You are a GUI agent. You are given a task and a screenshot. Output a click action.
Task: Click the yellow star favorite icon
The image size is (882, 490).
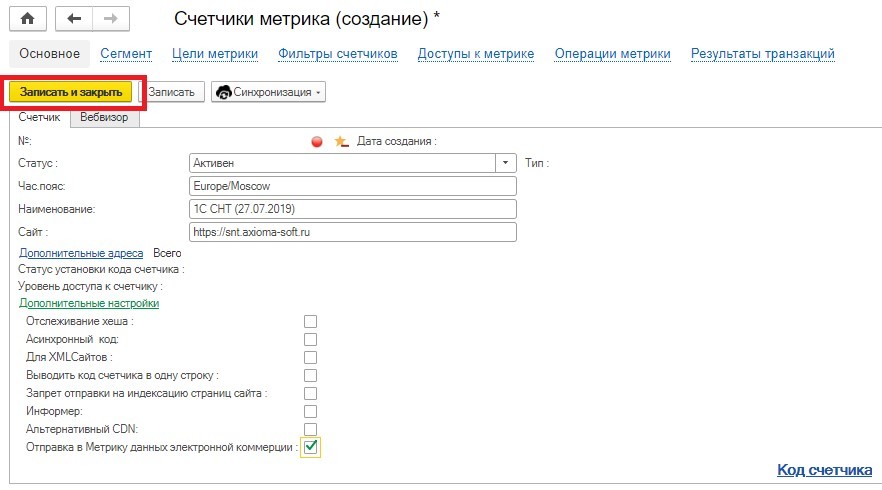(341, 142)
